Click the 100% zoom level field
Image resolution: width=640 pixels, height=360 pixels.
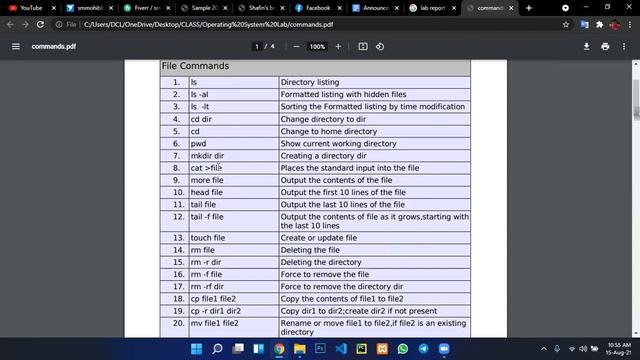click(317, 47)
